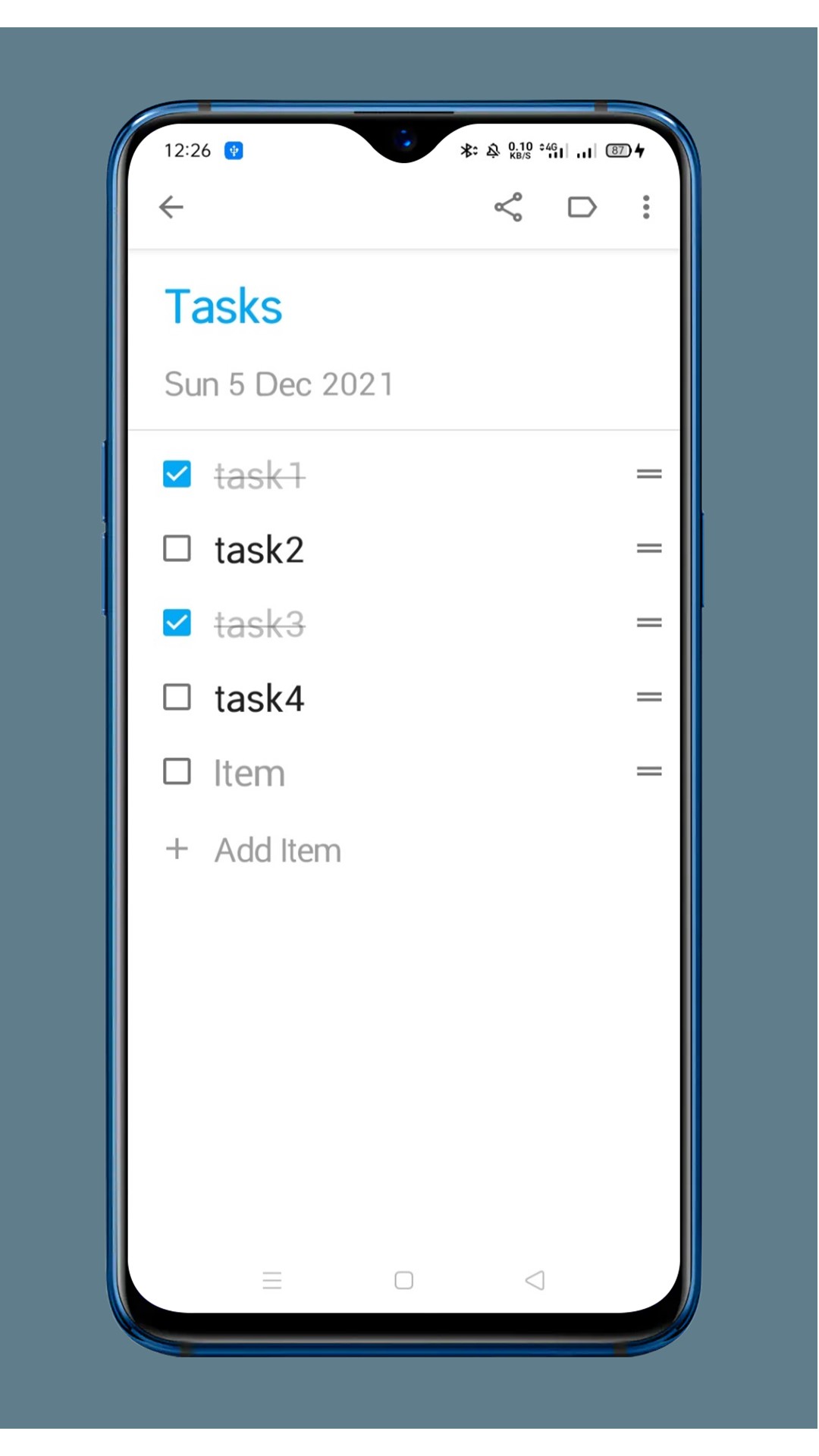Click the Add Item option
Image resolution: width=819 pixels, height=1456 pixels.
click(278, 849)
